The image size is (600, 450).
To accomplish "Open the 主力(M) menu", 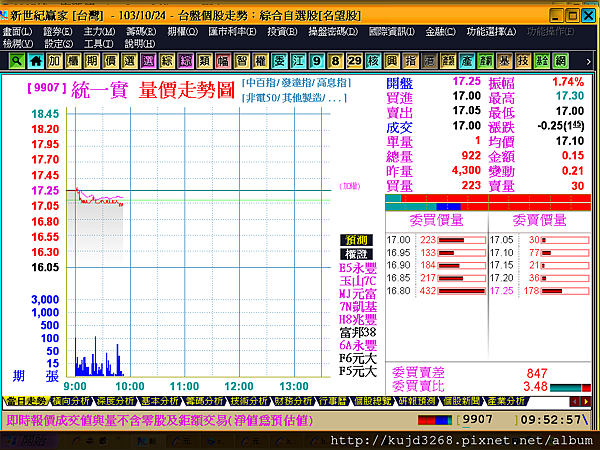I will (99, 32).
